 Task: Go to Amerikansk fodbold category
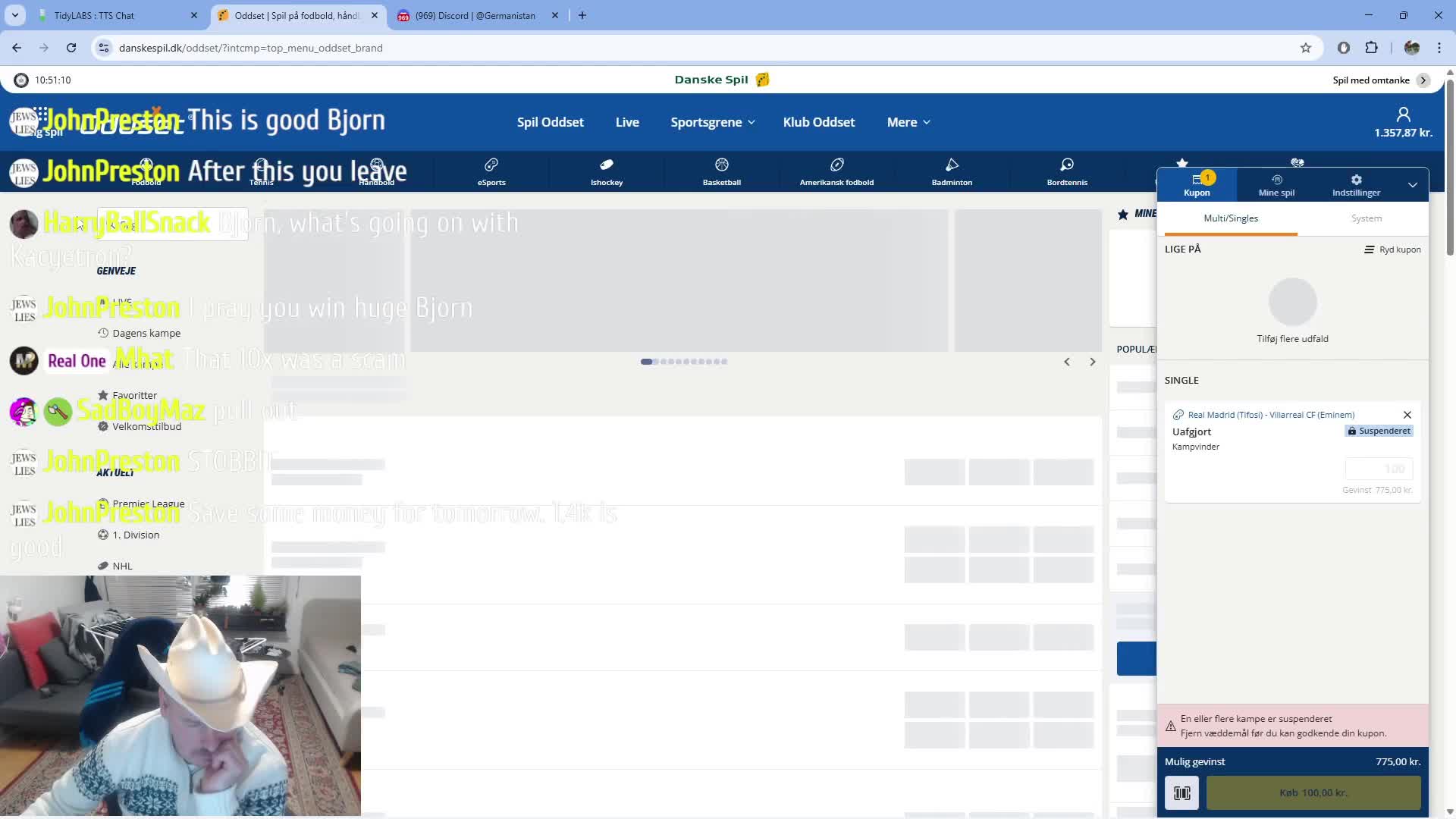[836, 171]
